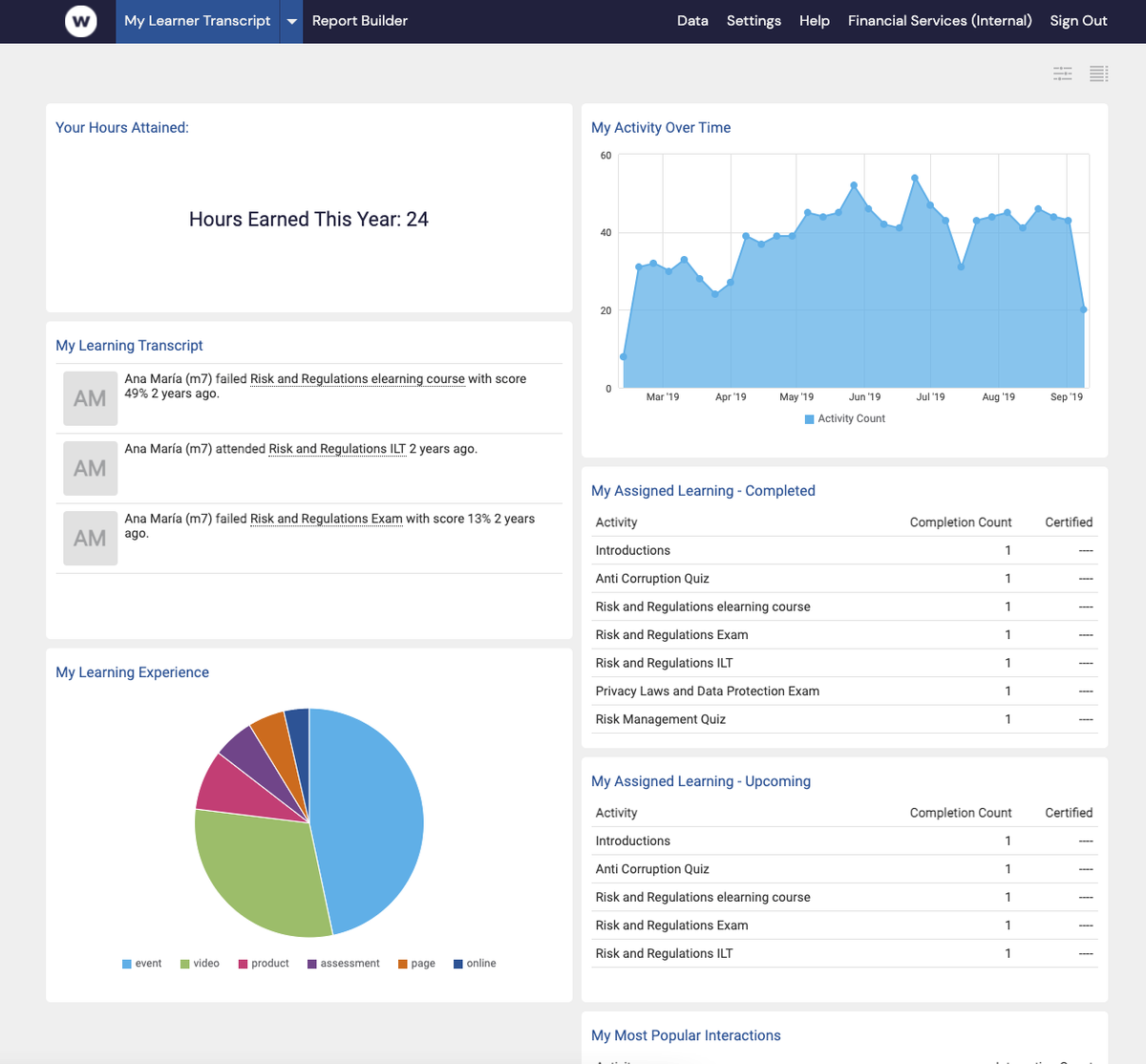
Task: Click the report list view icon
Action: [x=1098, y=74]
